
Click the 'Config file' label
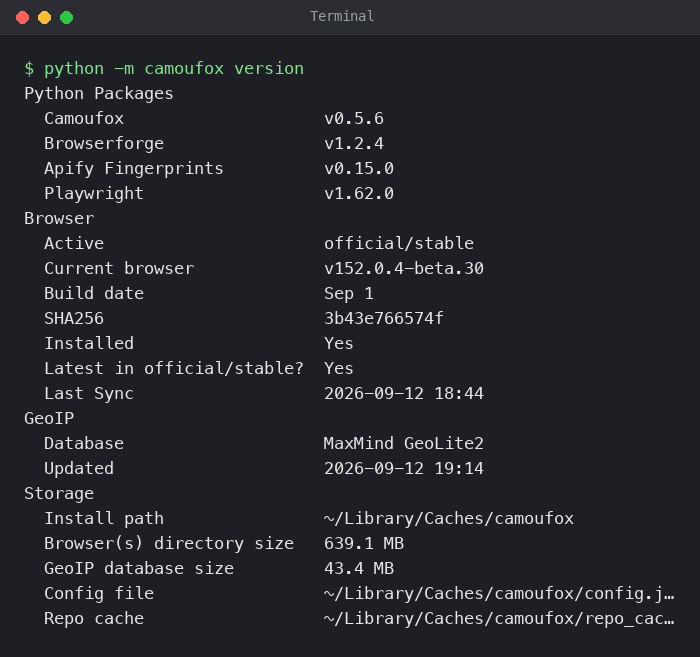pyautogui.click(x=99, y=594)
